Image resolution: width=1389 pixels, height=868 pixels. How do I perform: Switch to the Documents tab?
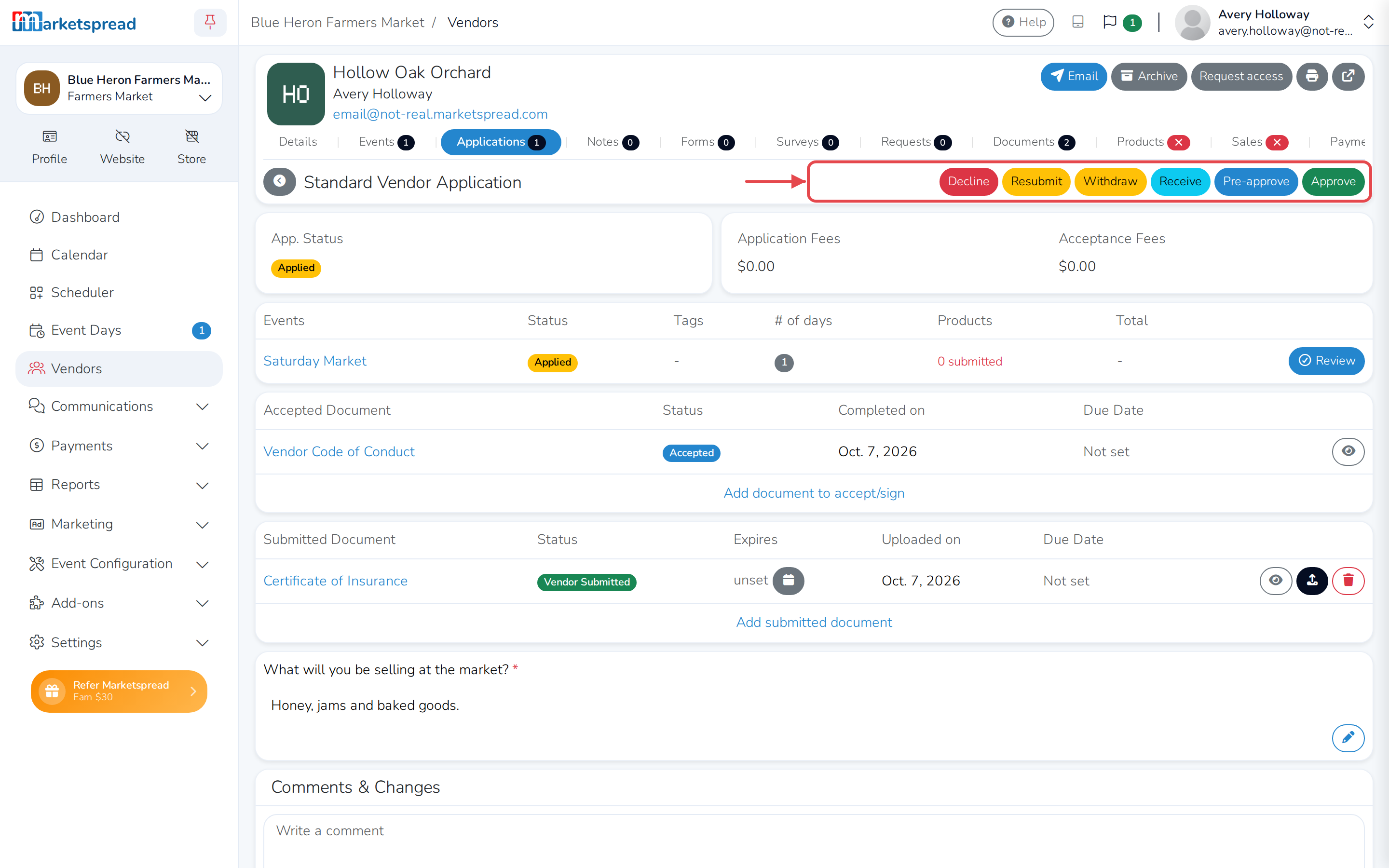coord(1034,142)
